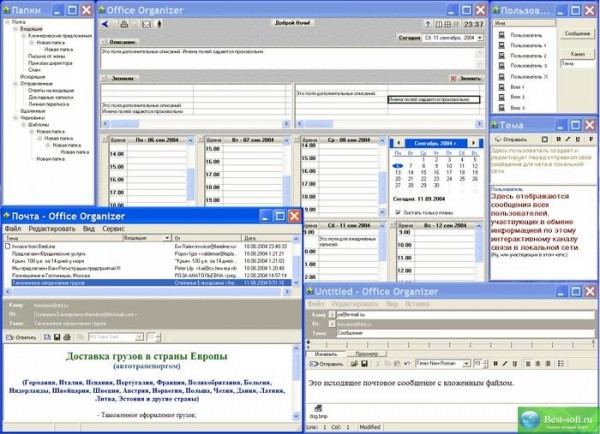Click the envelope icon in Office Organizer toolbar
The image size is (600, 434).
click(x=147, y=24)
